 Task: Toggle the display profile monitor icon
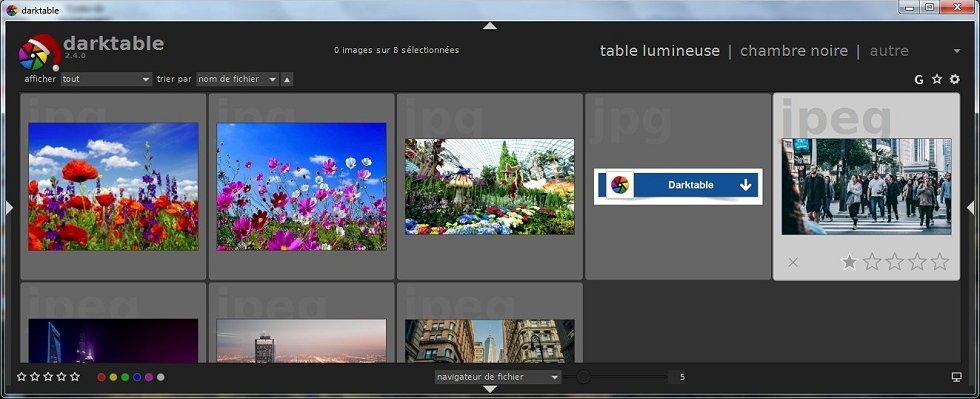click(x=956, y=376)
